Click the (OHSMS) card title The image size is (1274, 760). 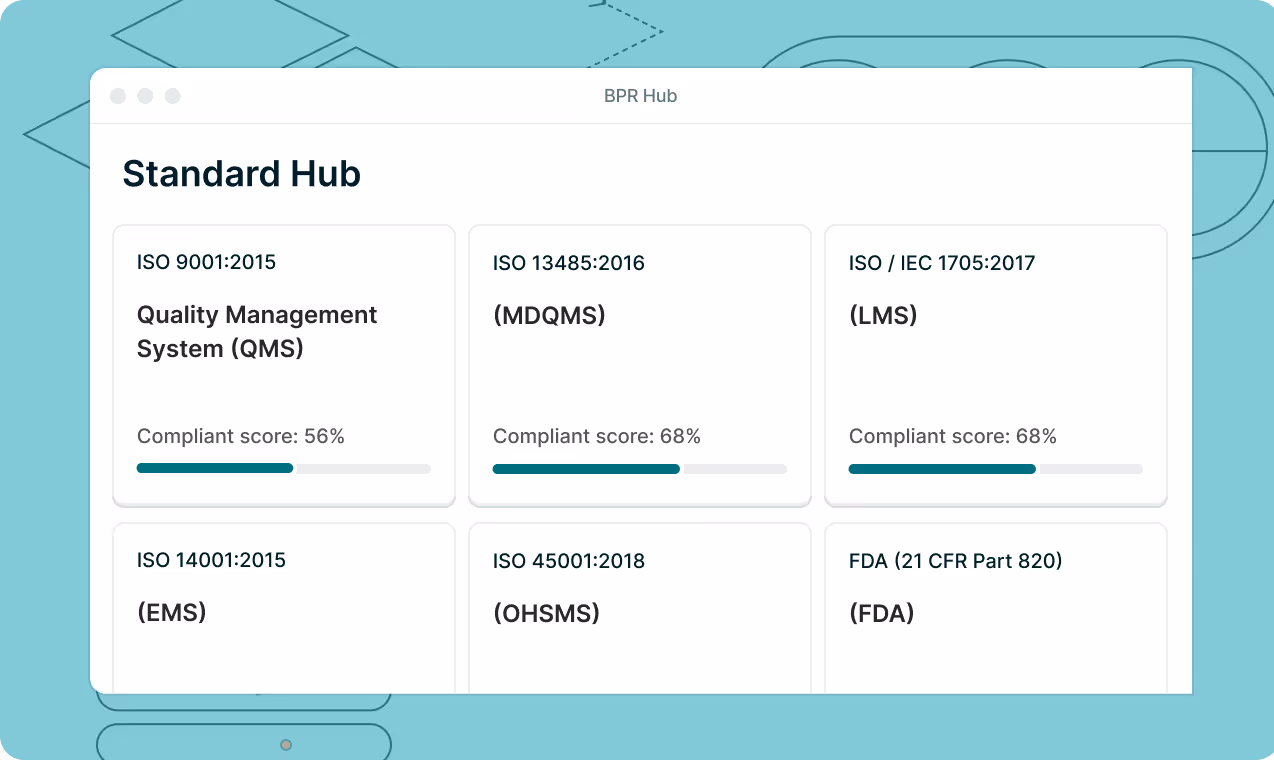[x=546, y=613]
